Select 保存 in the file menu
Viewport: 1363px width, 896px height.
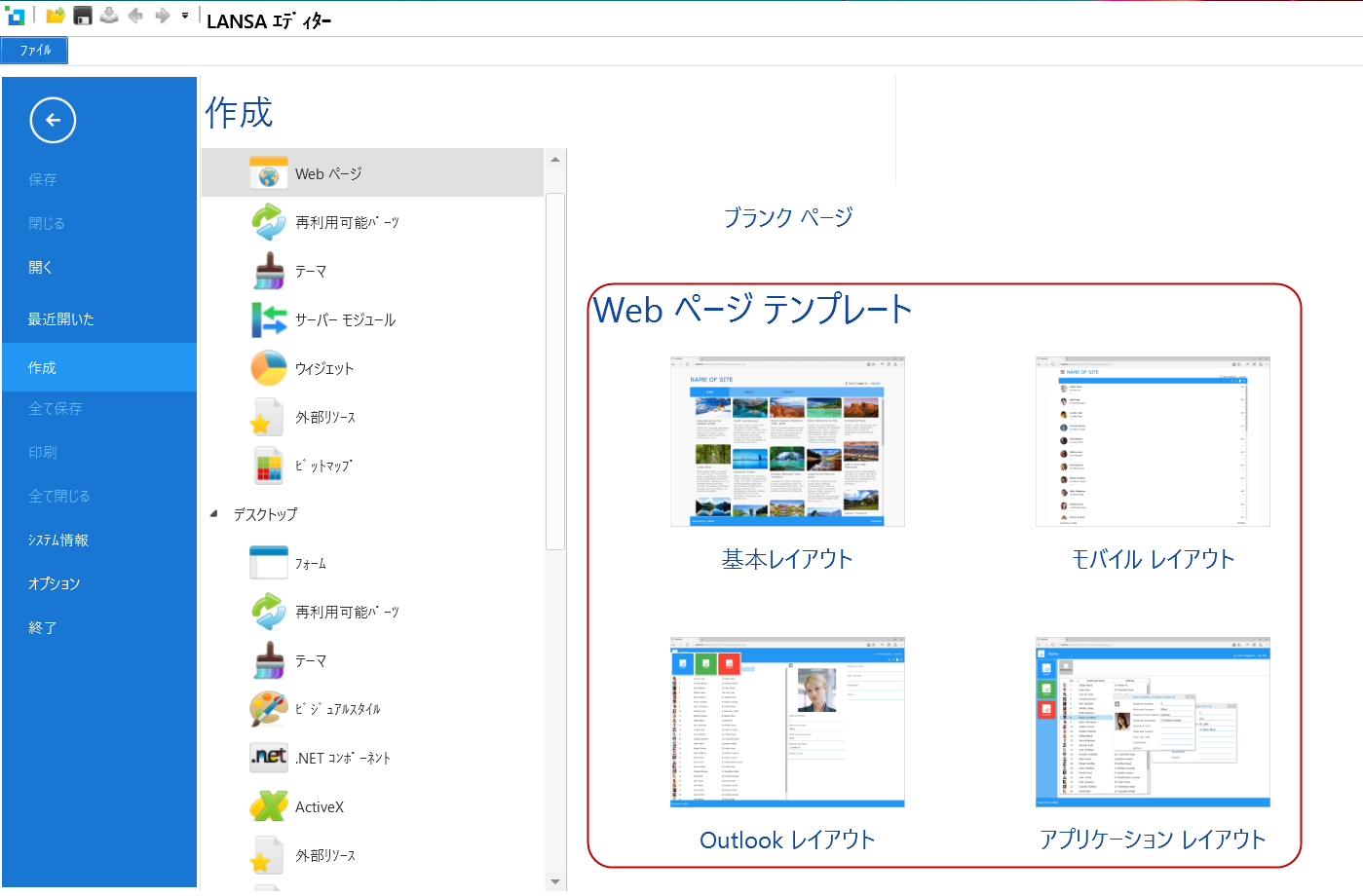43,179
